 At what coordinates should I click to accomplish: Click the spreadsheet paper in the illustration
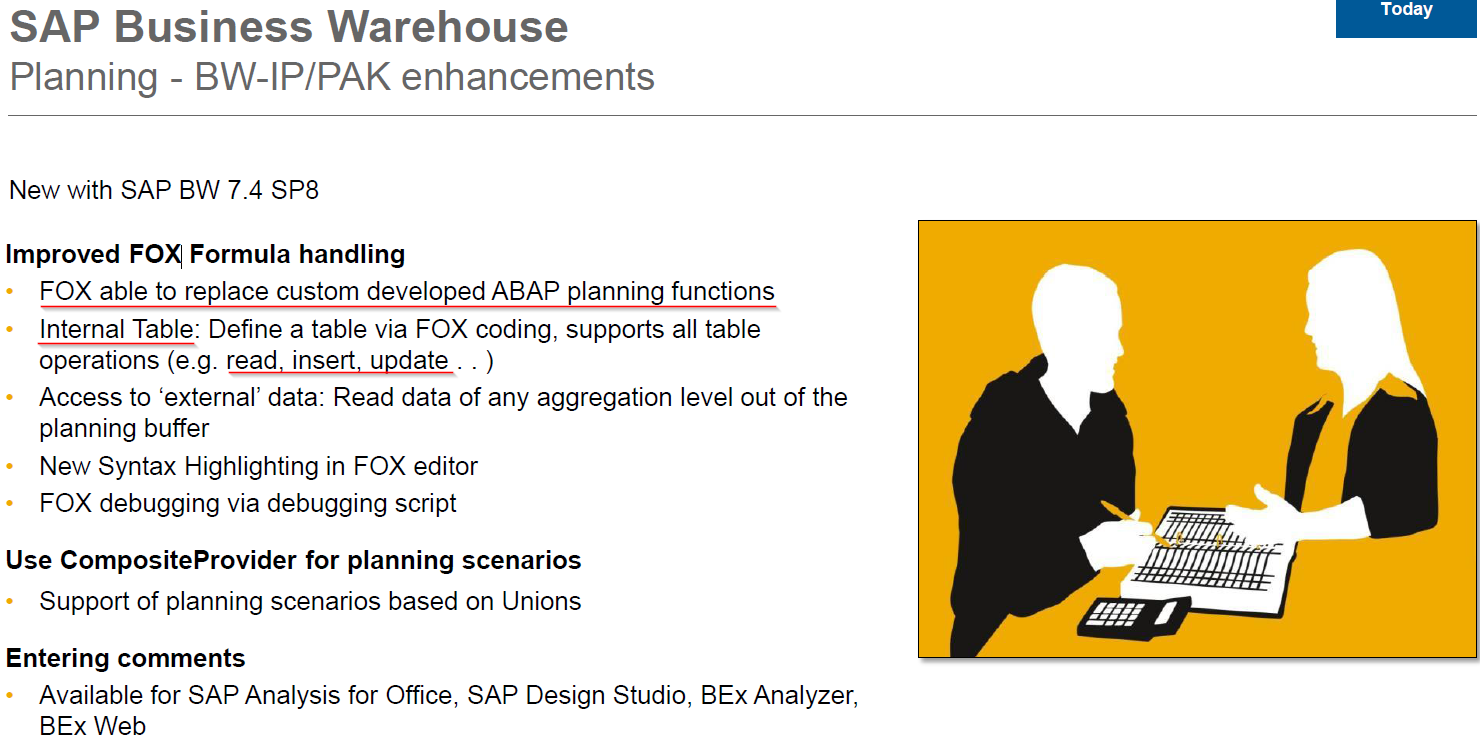[x=1207, y=560]
